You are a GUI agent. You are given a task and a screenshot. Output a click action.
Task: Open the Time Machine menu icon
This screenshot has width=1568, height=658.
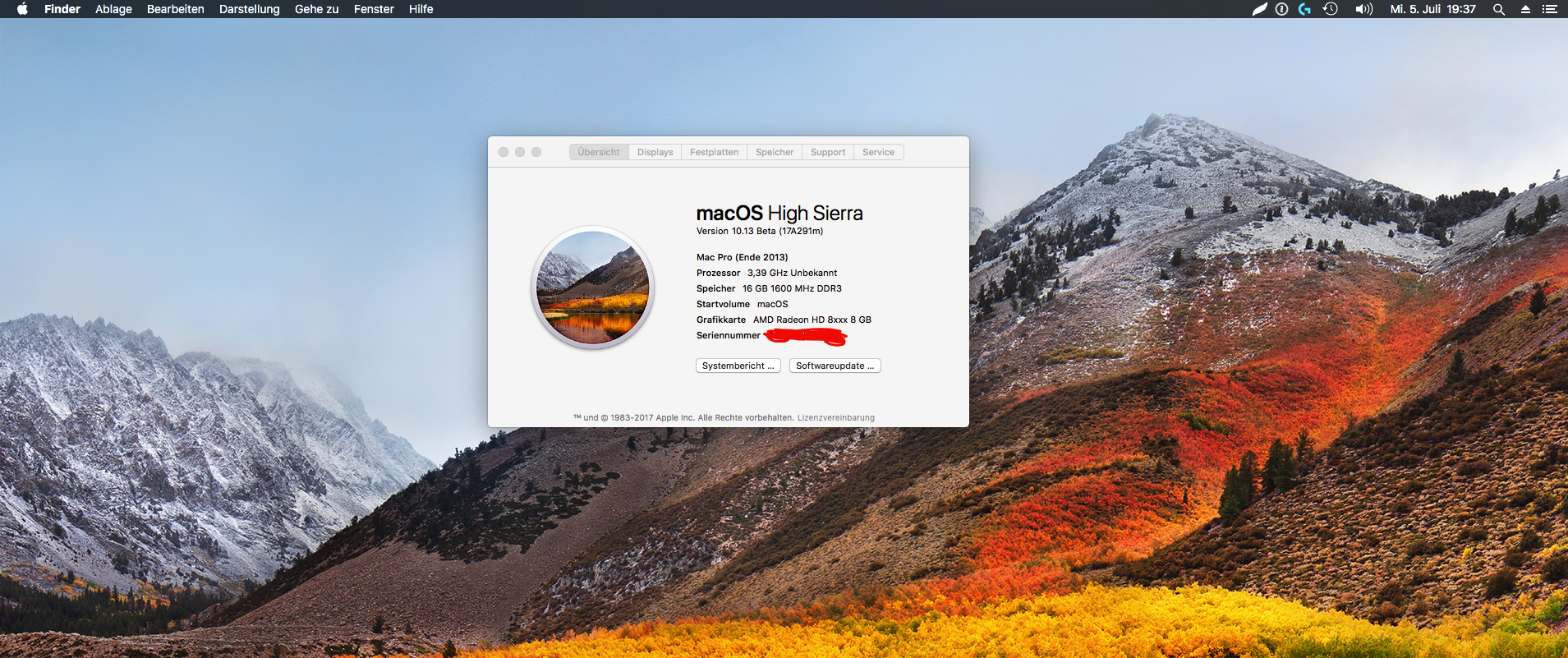click(x=1331, y=9)
